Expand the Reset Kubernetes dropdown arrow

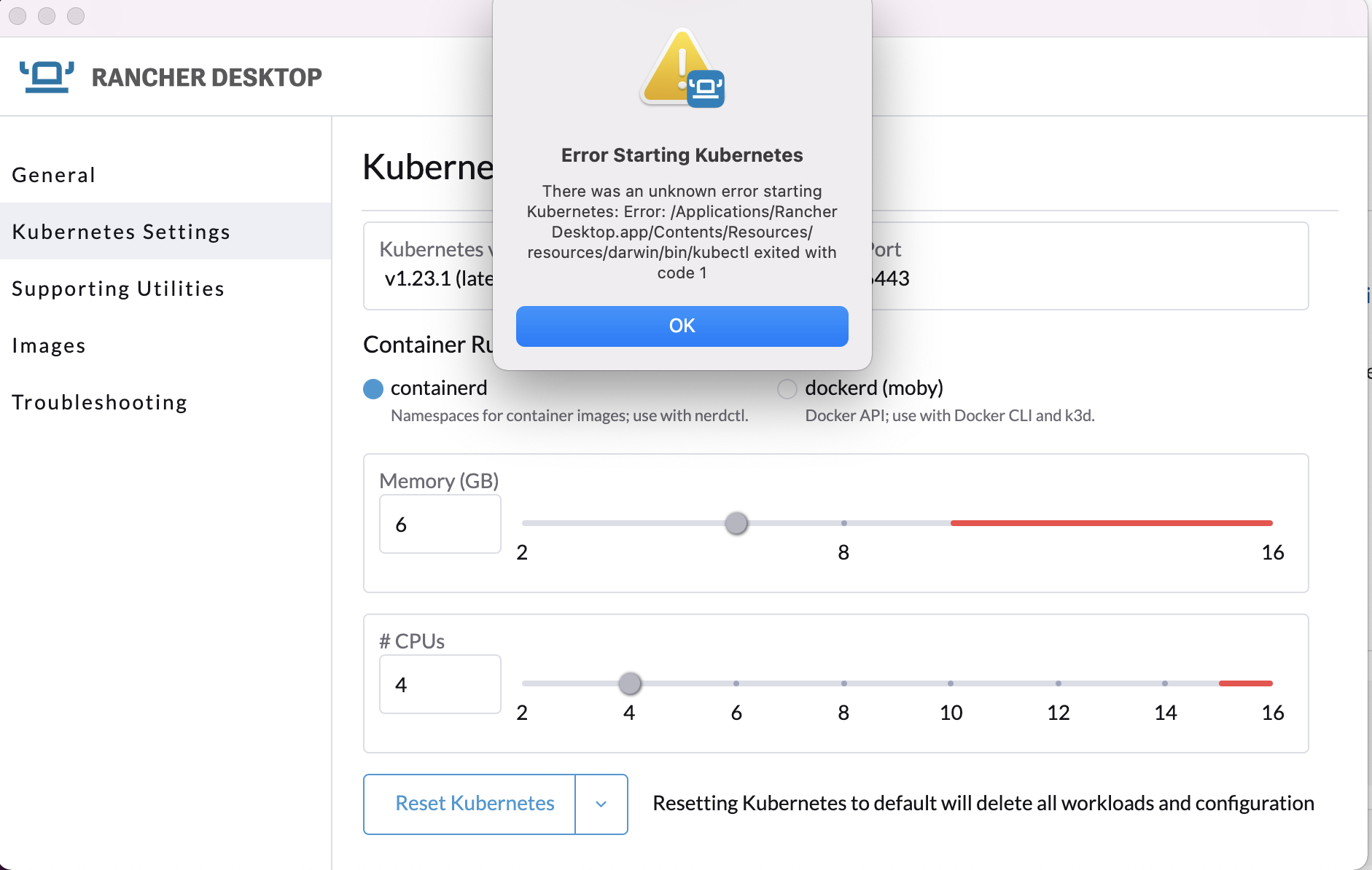601,804
